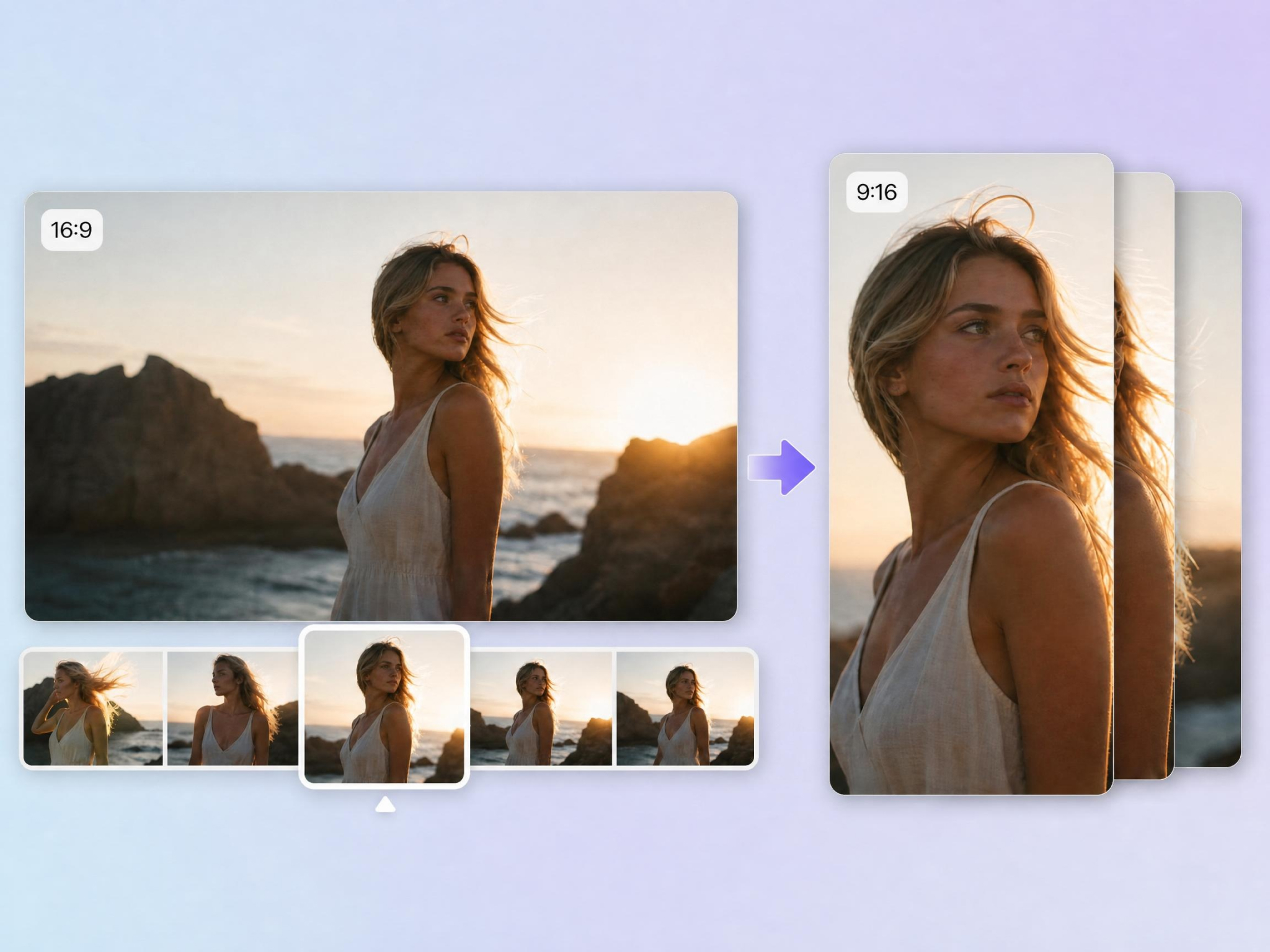Select the rearmost stacked portrait card
1270x952 pixels.
click(x=1208, y=479)
